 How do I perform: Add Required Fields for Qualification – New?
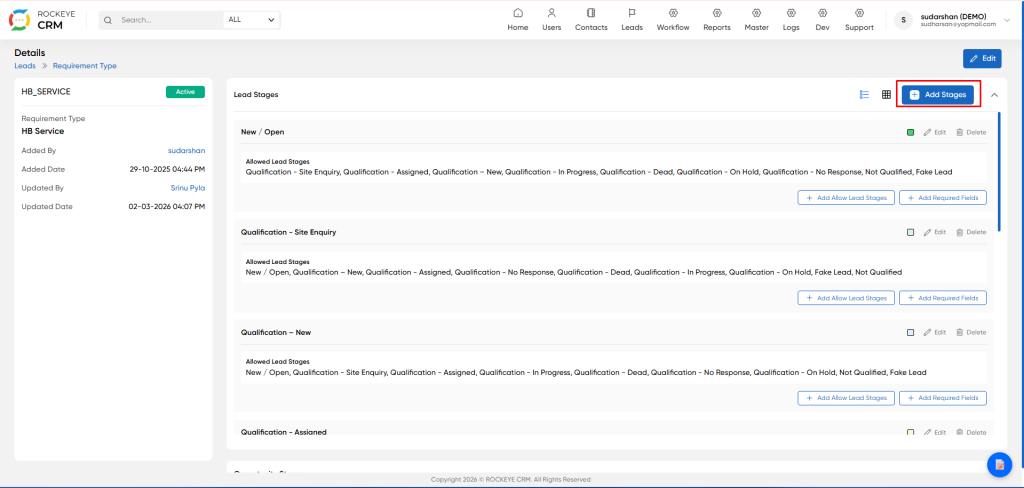pyautogui.click(x=942, y=398)
